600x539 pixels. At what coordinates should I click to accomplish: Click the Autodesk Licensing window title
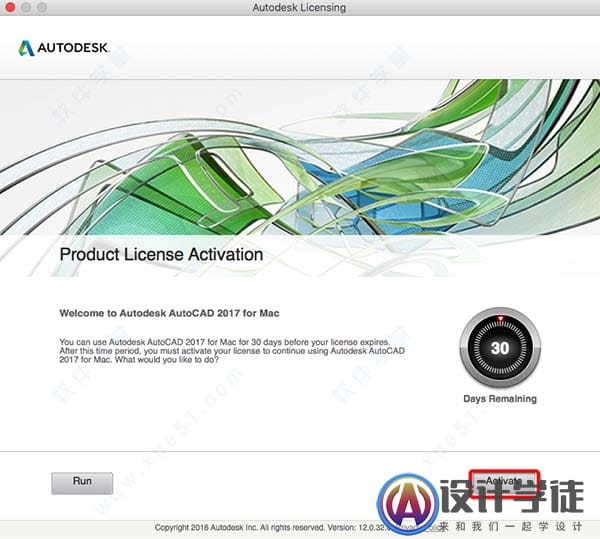pyautogui.click(x=299, y=8)
